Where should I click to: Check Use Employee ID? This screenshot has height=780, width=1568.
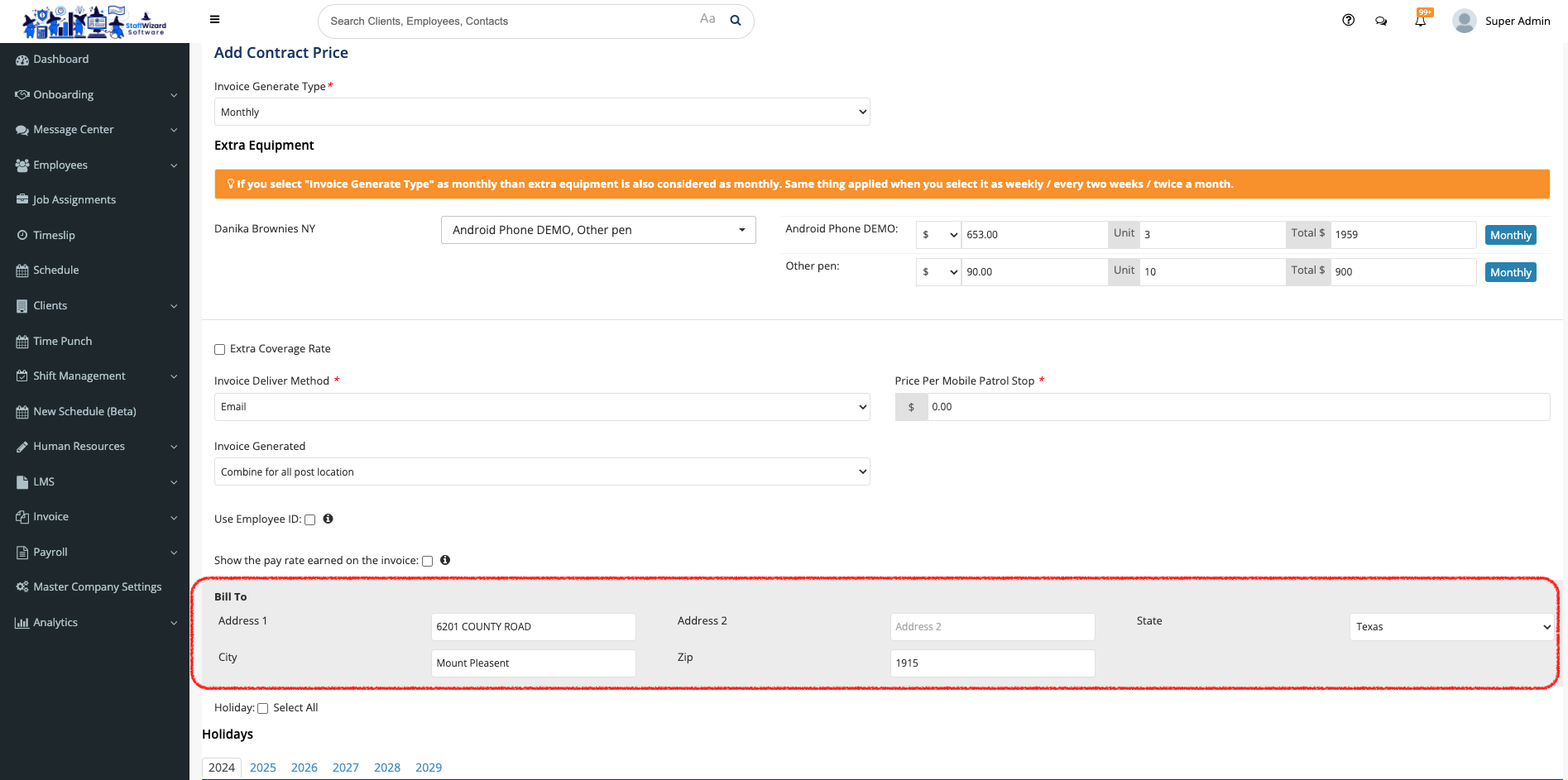309,519
